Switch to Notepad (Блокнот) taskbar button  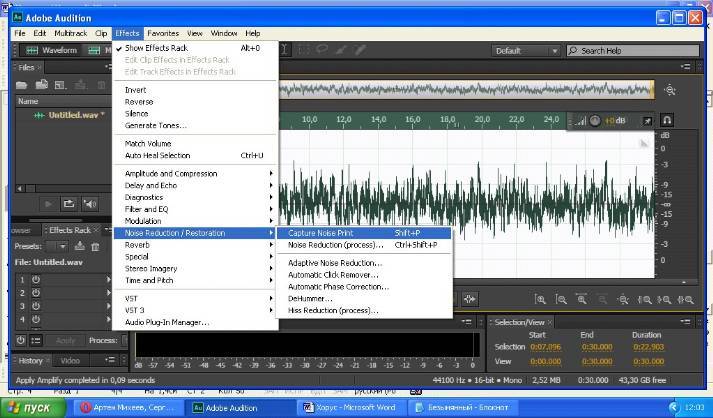point(462,408)
